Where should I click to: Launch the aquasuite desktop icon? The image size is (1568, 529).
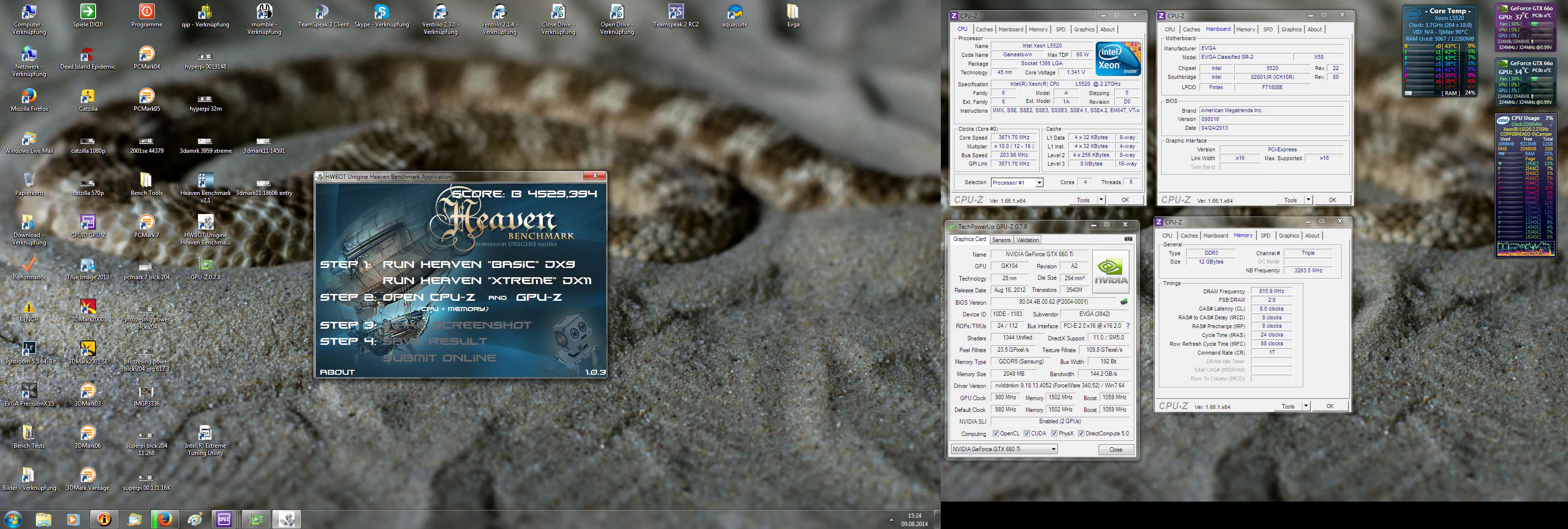click(735, 16)
